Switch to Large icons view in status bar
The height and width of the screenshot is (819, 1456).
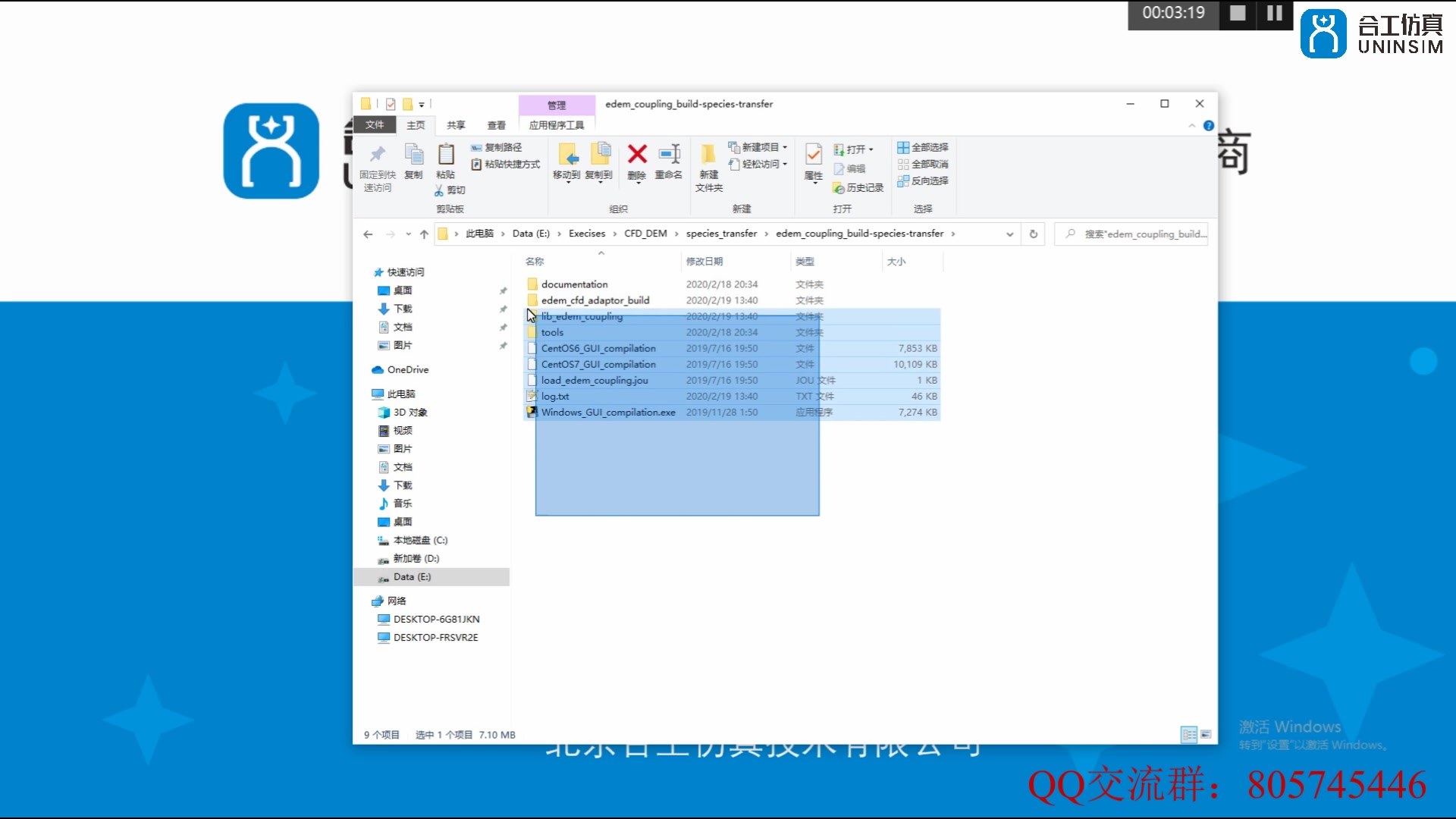1206,734
